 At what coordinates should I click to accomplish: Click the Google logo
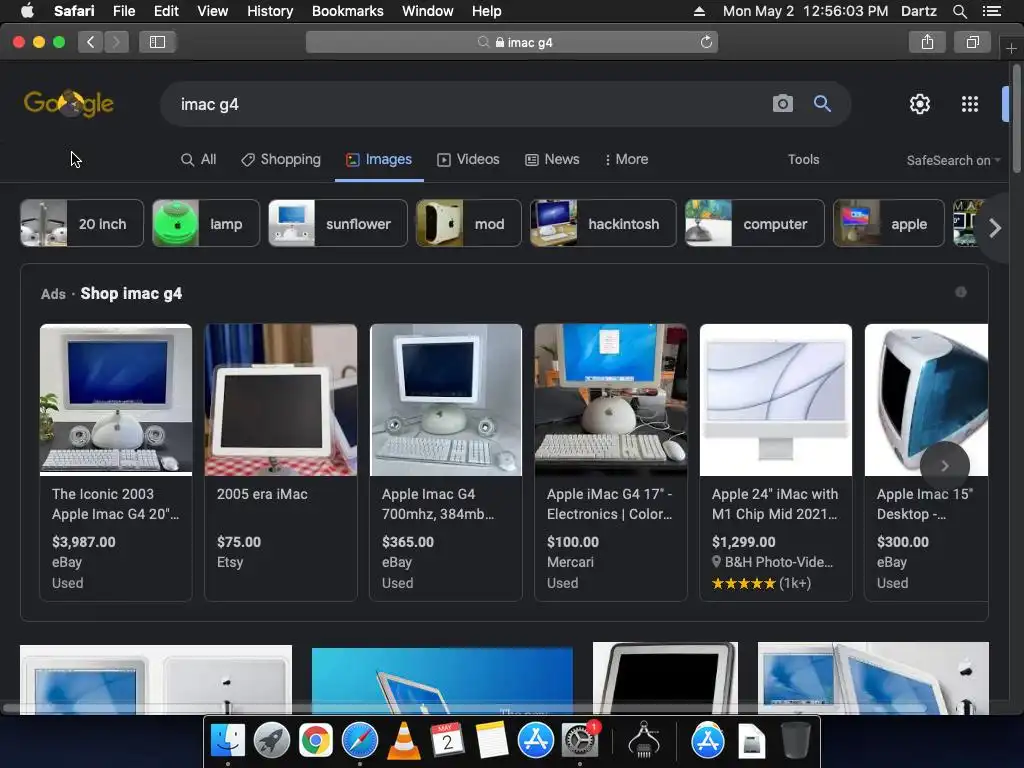click(69, 103)
